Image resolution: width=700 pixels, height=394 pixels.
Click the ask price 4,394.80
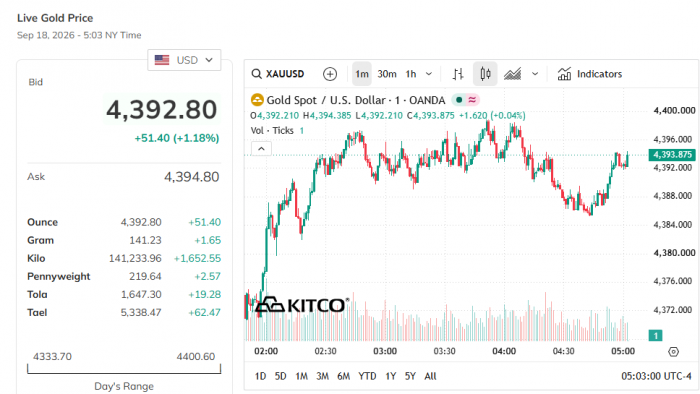point(192,177)
